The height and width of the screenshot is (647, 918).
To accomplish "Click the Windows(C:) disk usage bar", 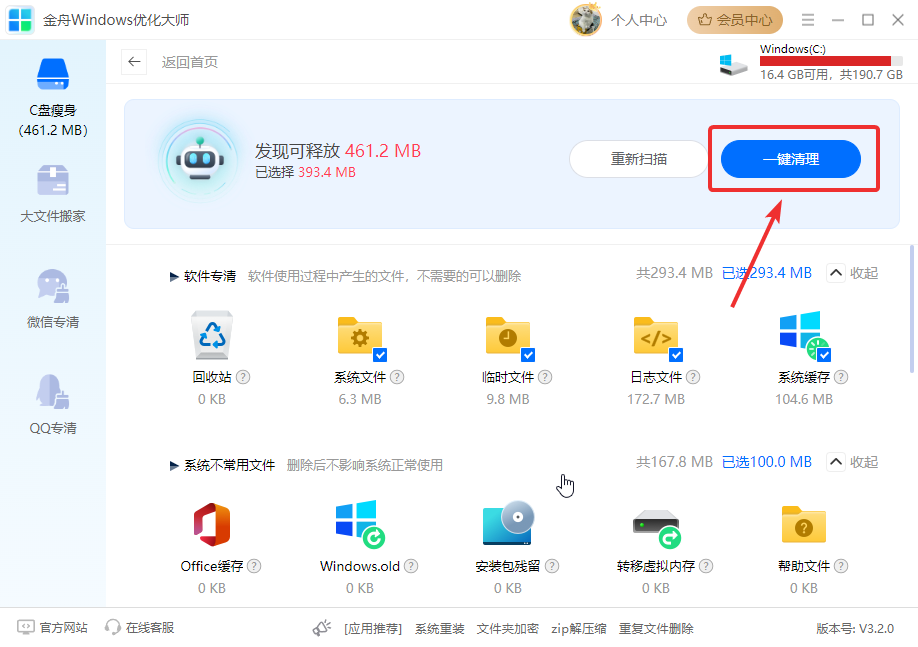I will 831,61.
